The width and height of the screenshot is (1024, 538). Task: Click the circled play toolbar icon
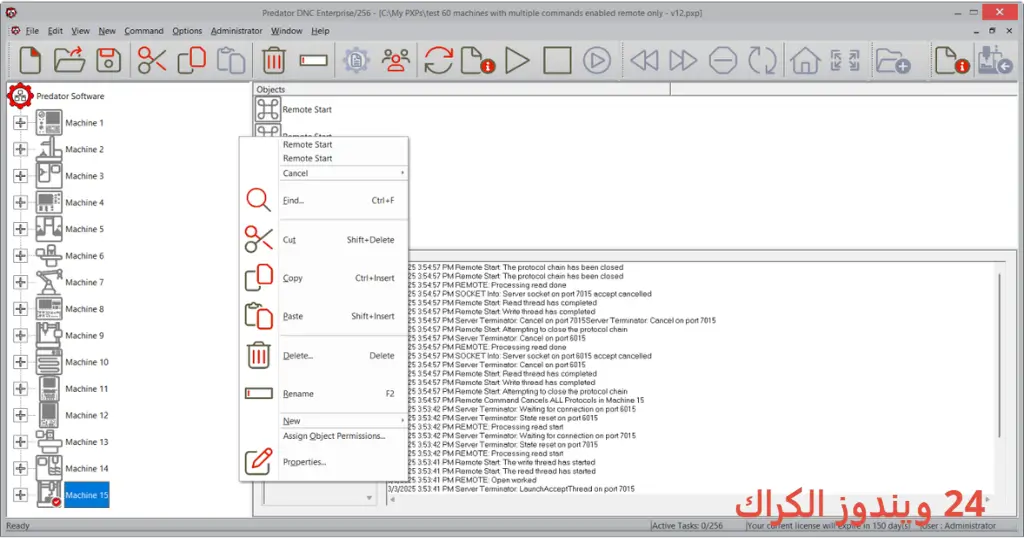tap(596, 61)
